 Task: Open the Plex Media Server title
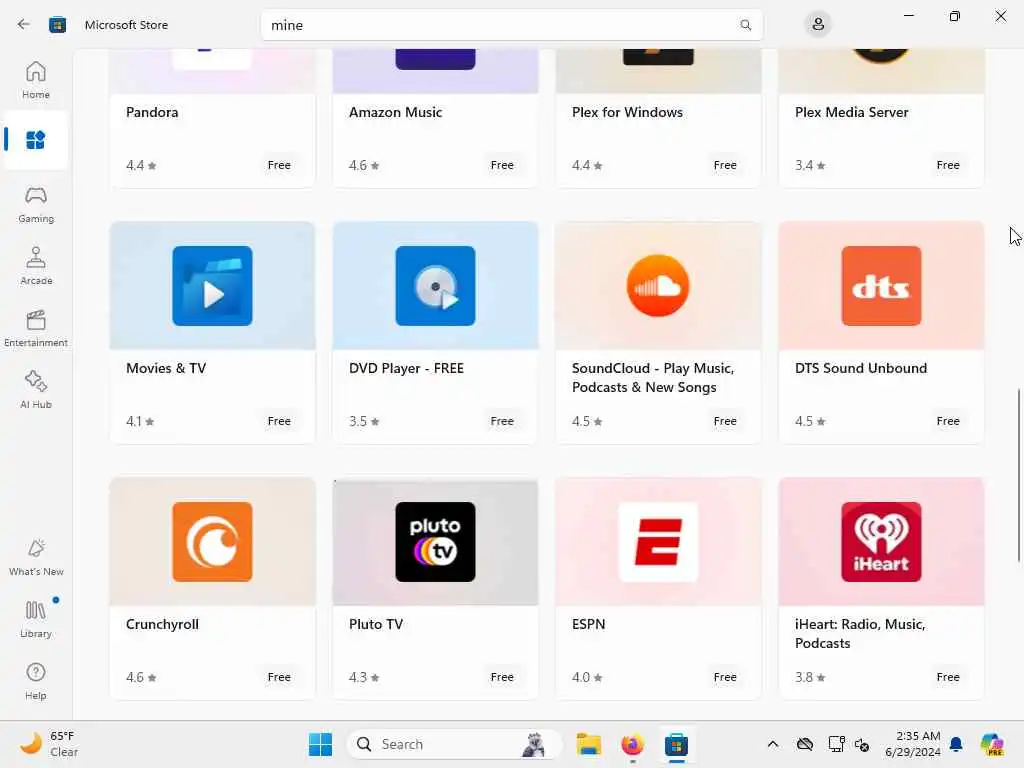pos(851,112)
